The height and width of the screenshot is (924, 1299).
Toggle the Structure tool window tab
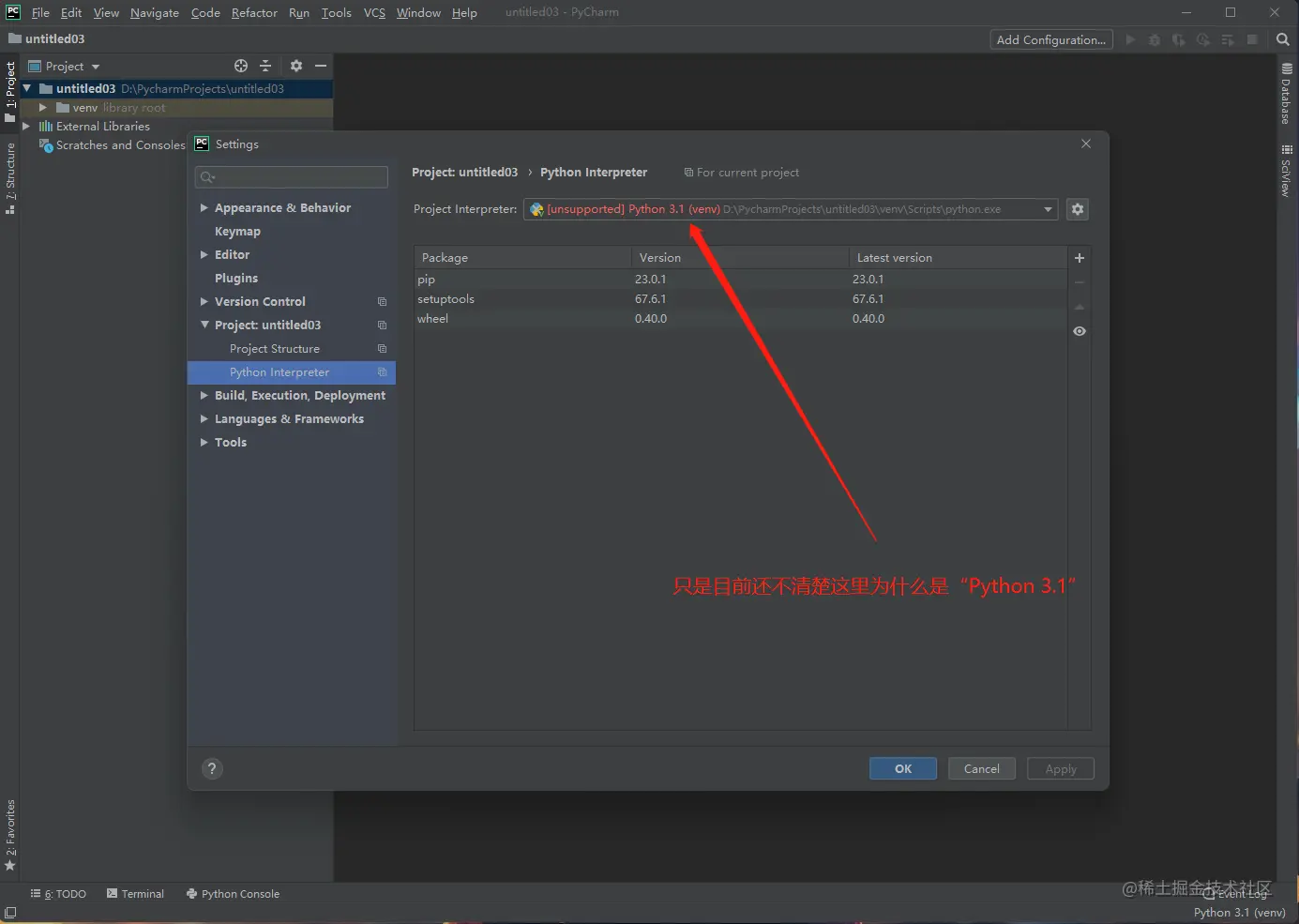coord(10,178)
